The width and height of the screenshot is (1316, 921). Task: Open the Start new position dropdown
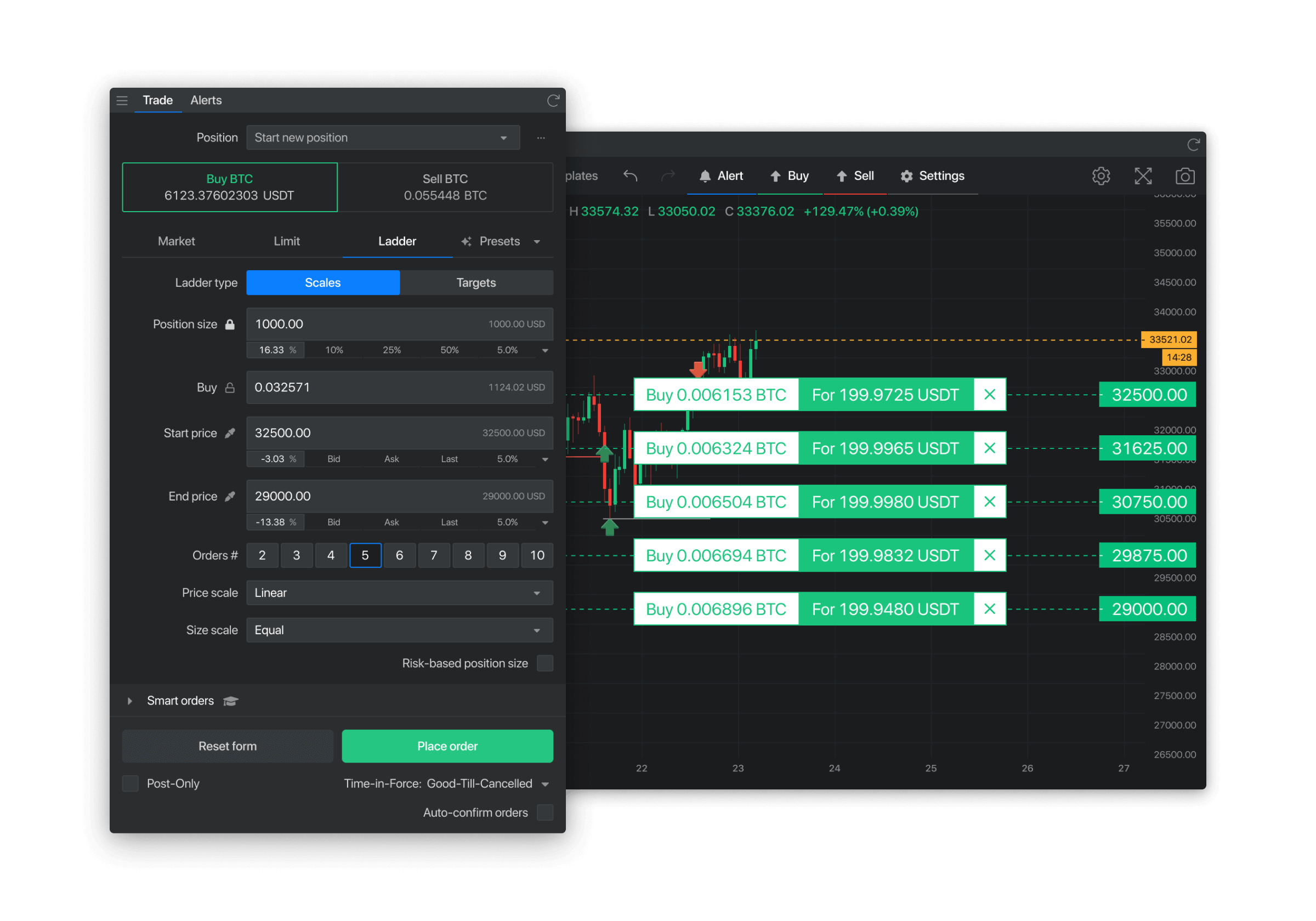point(383,138)
